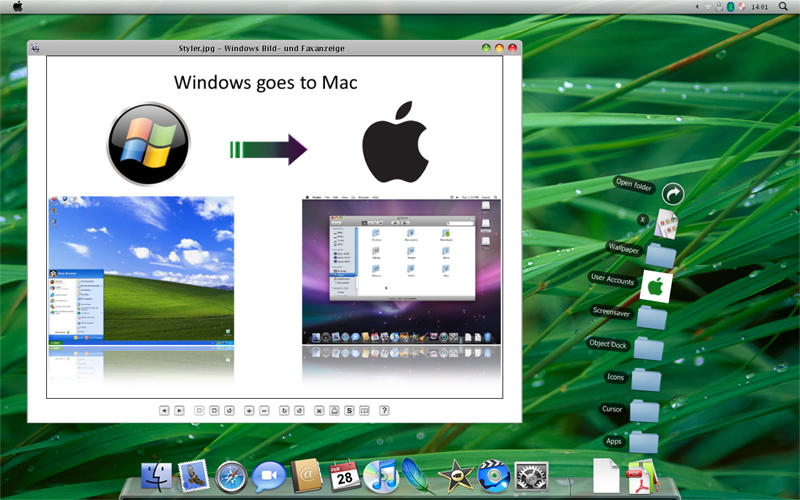Viewport: 800px width, 500px height.
Task: Minimize the viewer with the green button
Action: click(x=486, y=48)
